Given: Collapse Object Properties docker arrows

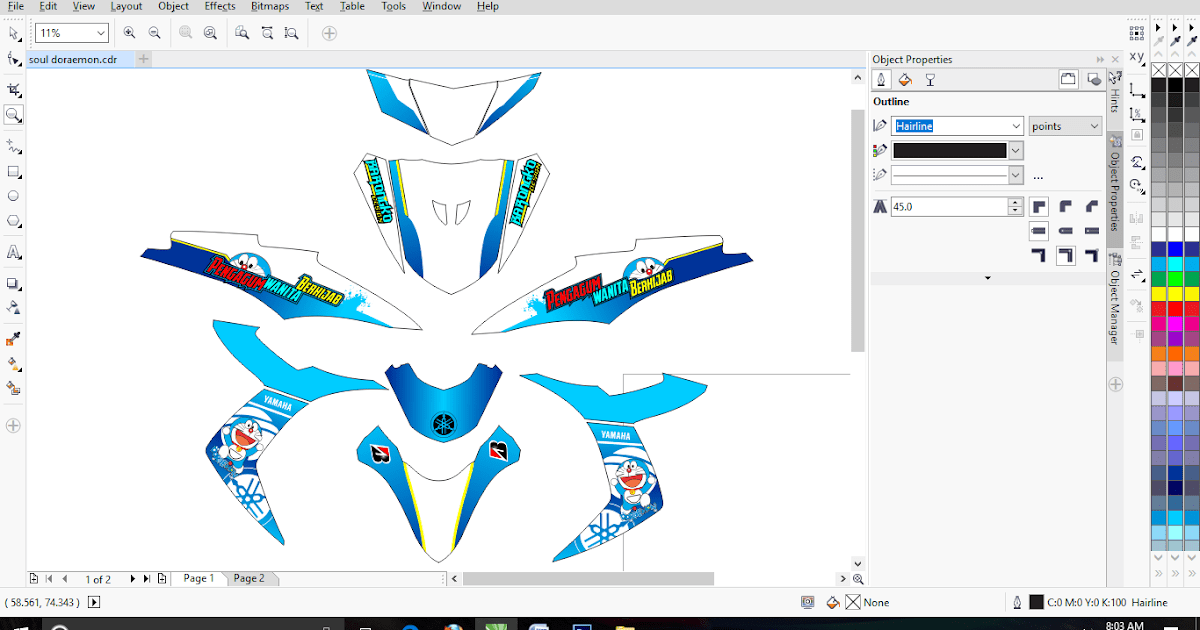Looking at the screenshot, I should coord(1100,60).
